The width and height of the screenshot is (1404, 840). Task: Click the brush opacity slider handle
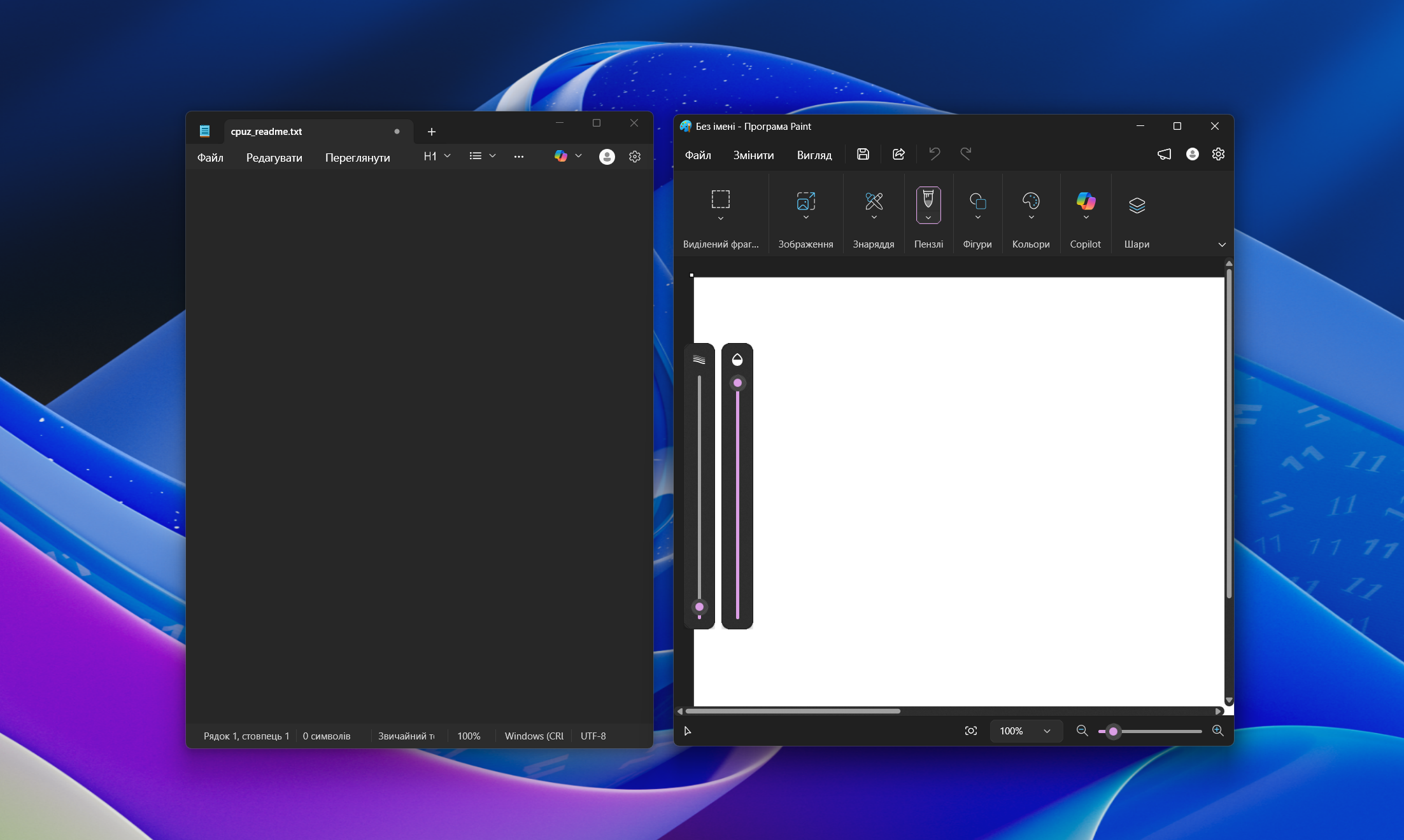[737, 383]
